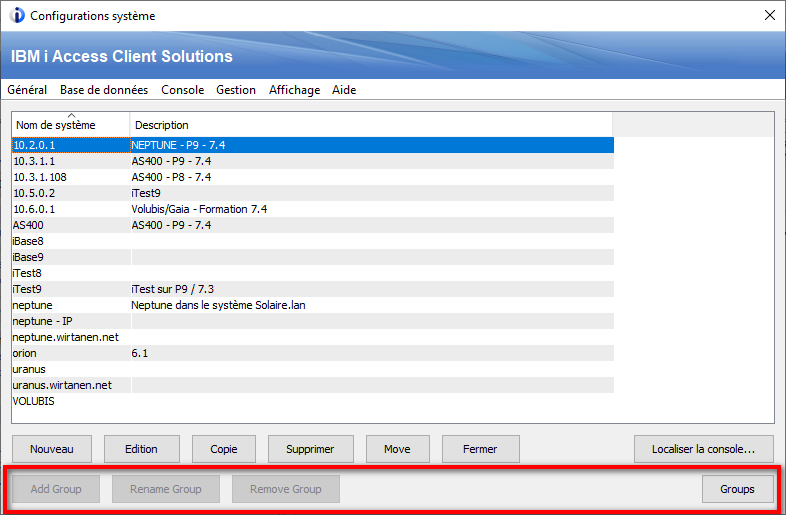Close the Configurations système window
Screen dimensions: 786x515
(x=770, y=16)
